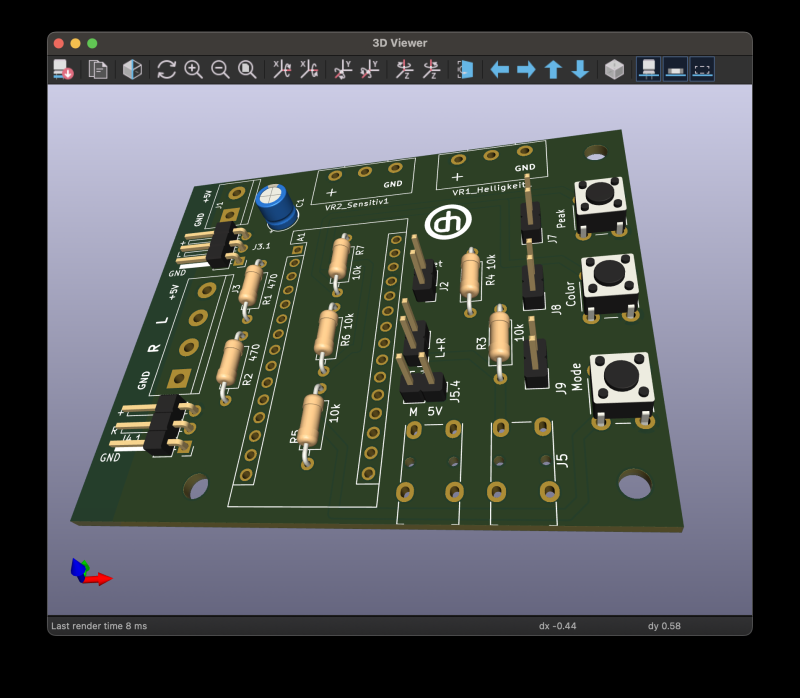Image resolution: width=800 pixels, height=698 pixels.
Task: Pan the board down with arrow
Action: [580, 69]
